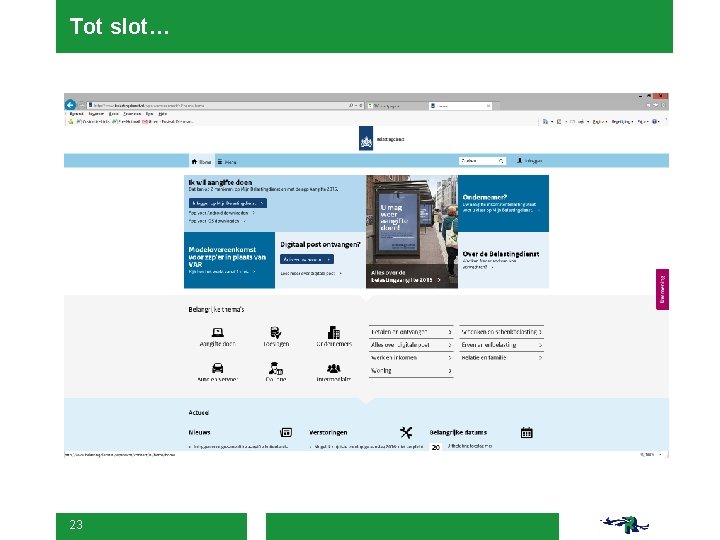Expand the 'Schenk- en erfbelasting' top-right row
This screenshot has height=540, width=720.
pyautogui.click(x=501, y=332)
